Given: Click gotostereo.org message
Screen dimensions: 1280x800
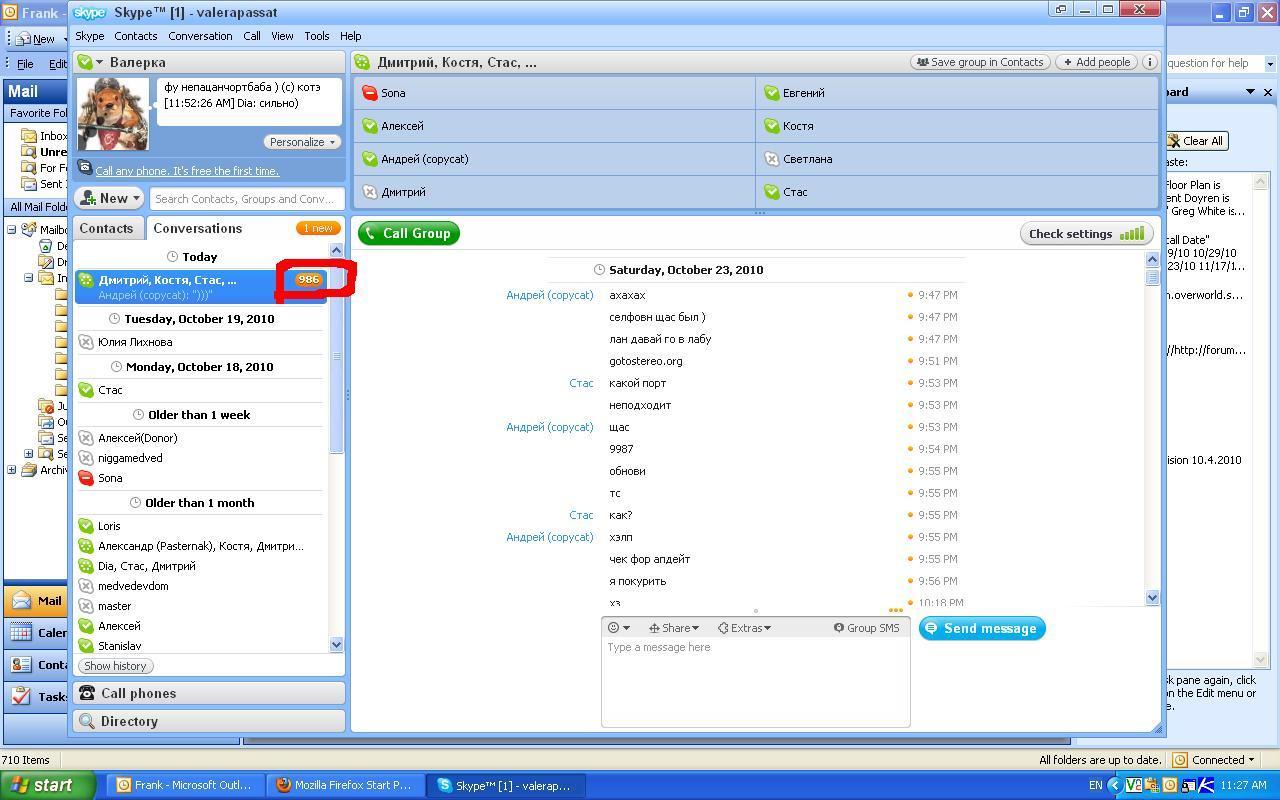Looking at the screenshot, I should point(645,361).
